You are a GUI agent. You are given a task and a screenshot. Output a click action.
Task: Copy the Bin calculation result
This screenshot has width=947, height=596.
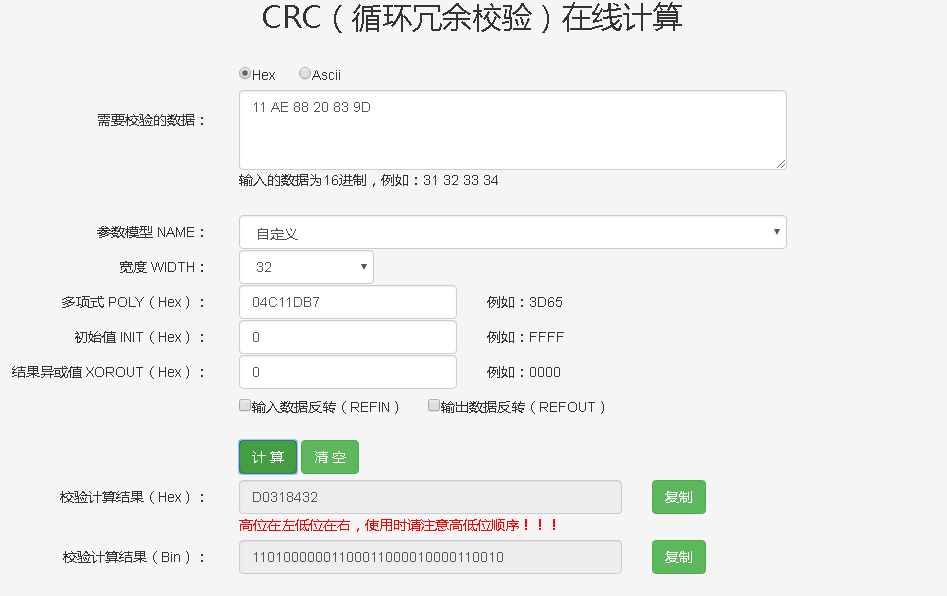(x=678, y=557)
